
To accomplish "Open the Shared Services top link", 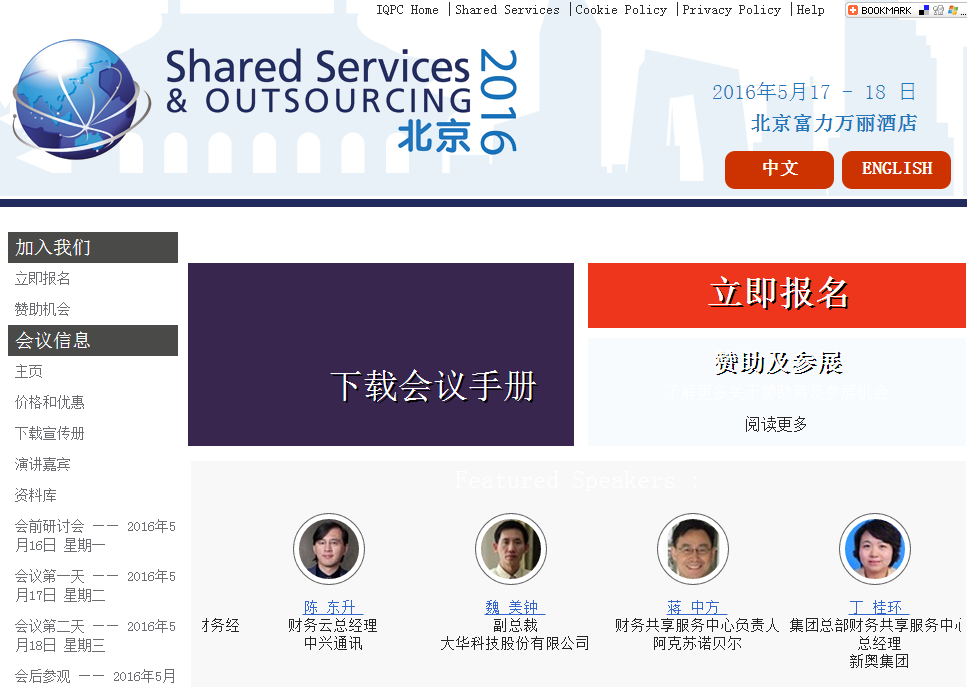I will tap(507, 10).
